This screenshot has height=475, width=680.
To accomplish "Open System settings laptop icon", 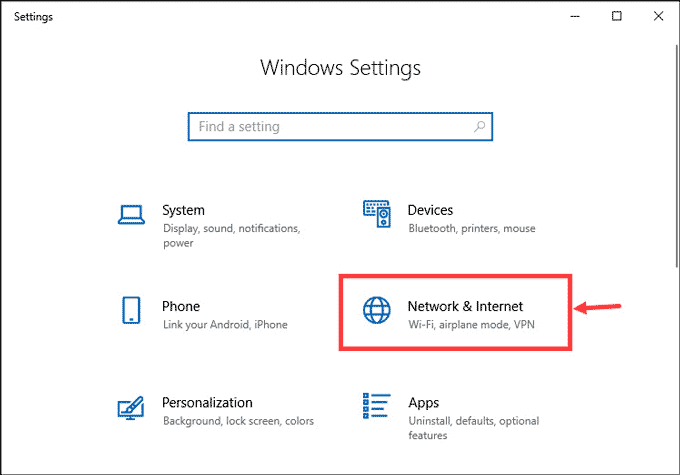I will 131,215.
